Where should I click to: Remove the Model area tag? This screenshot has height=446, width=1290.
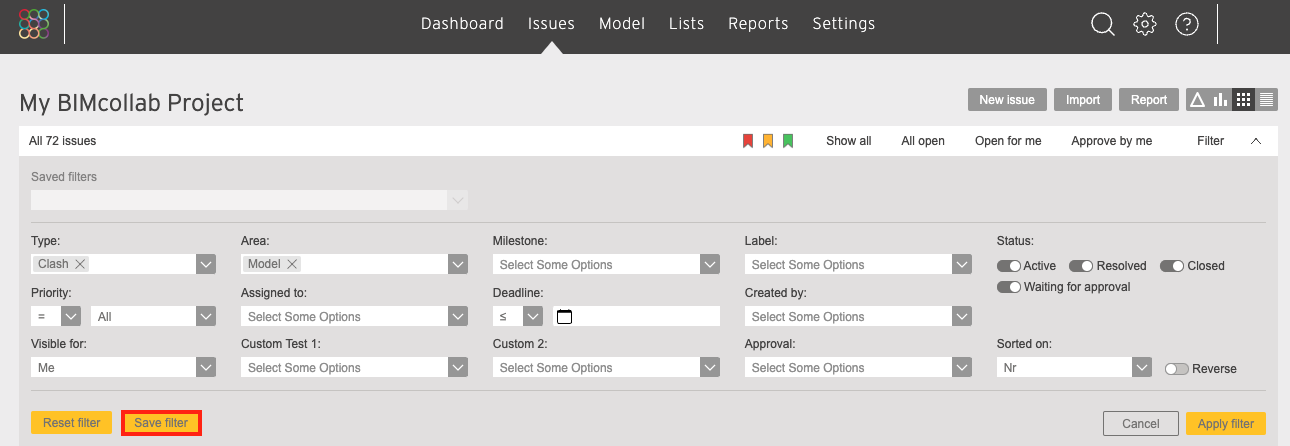(x=292, y=264)
